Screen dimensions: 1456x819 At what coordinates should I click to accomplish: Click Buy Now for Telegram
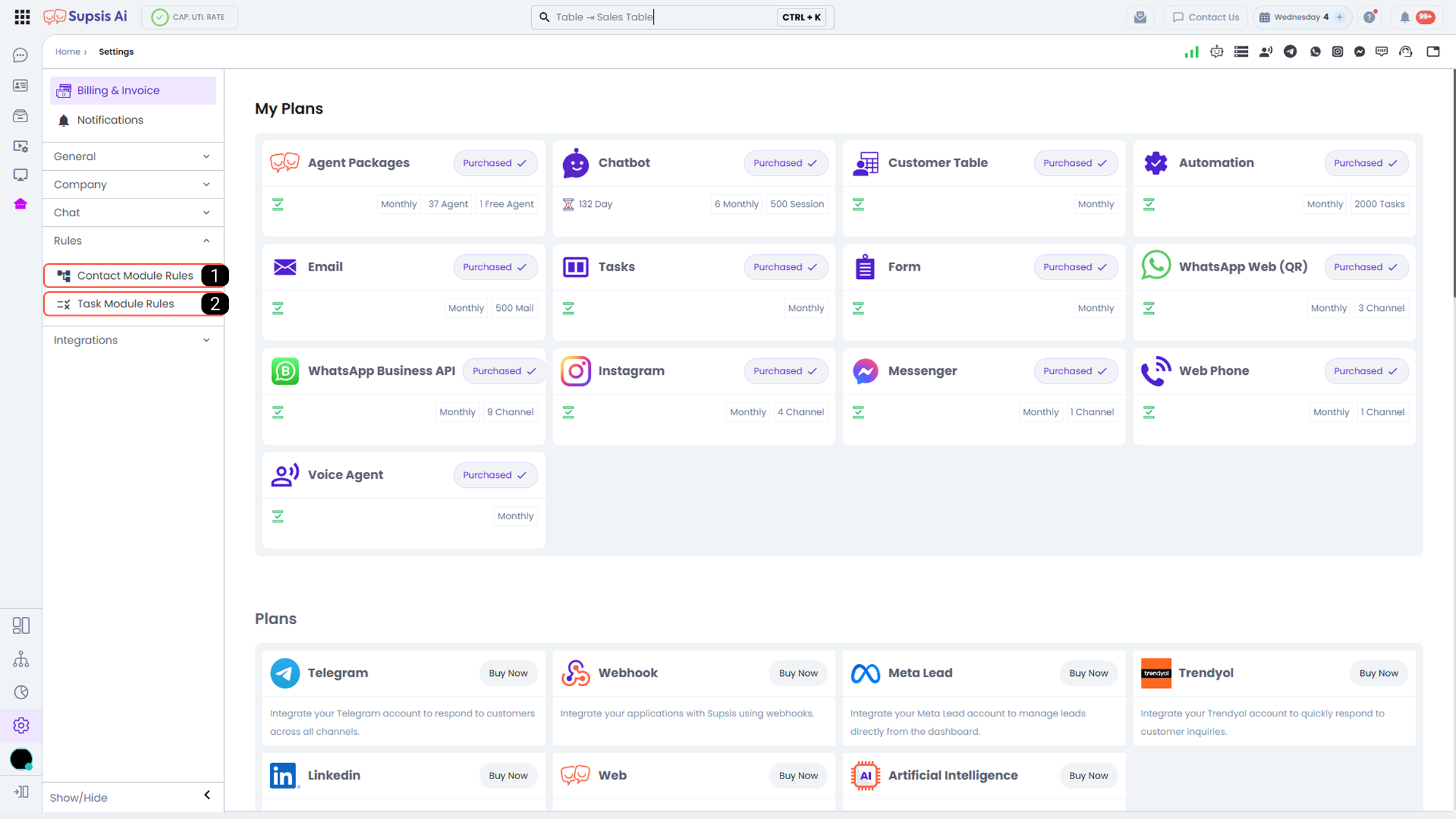pyautogui.click(x=508, y=673)
